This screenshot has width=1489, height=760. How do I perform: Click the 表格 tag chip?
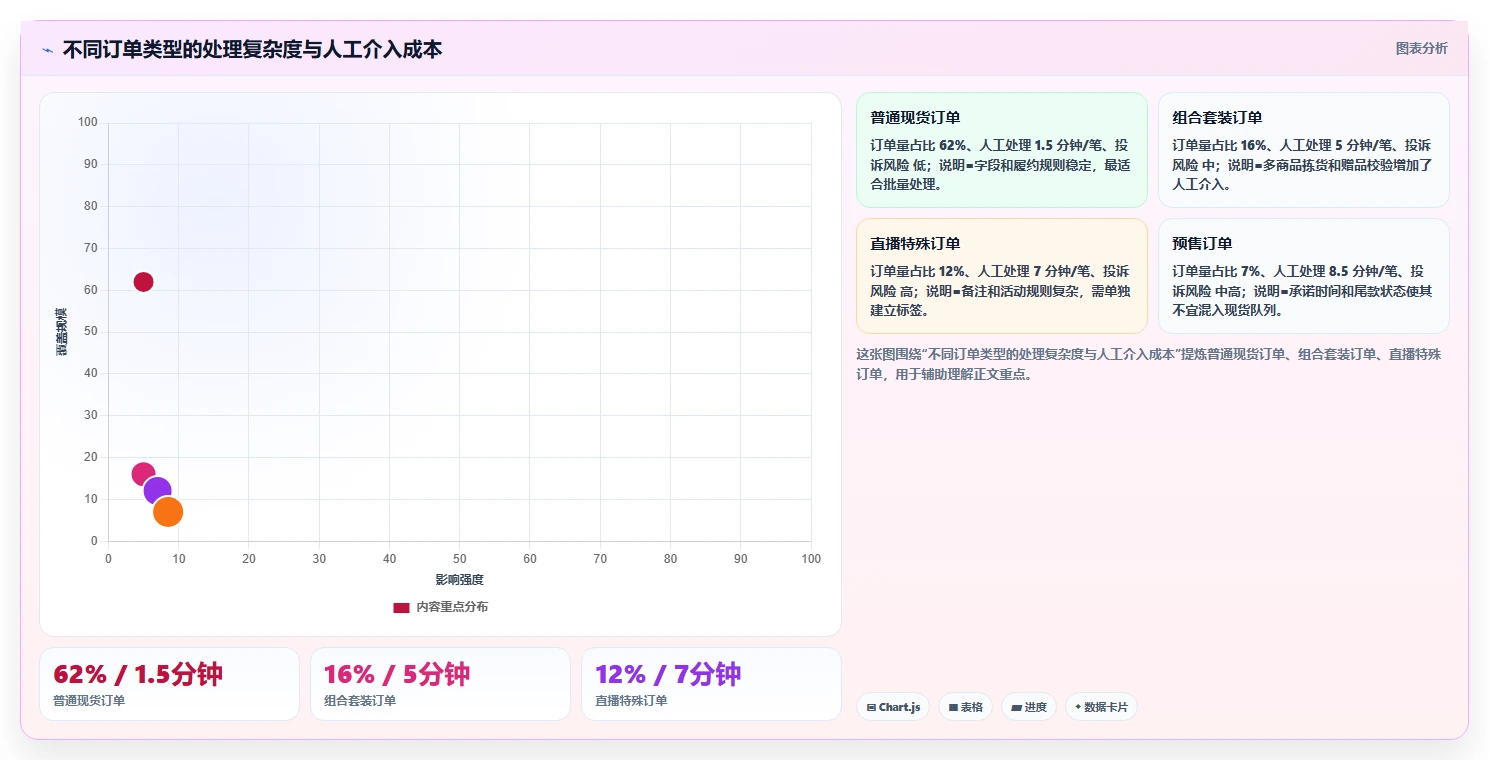(965, 707)
